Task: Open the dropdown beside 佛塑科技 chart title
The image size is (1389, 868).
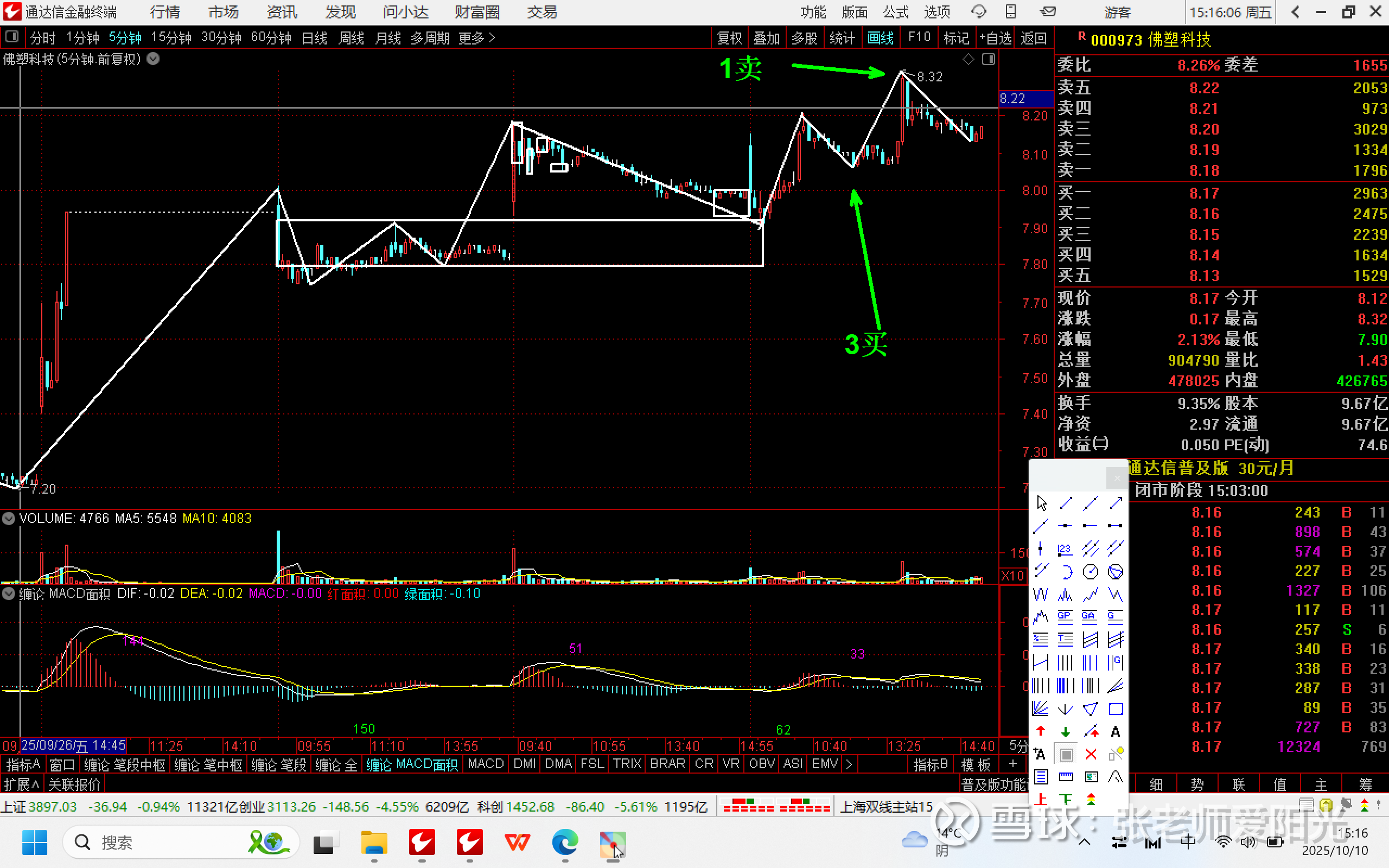Action: (x=153, y=59)
